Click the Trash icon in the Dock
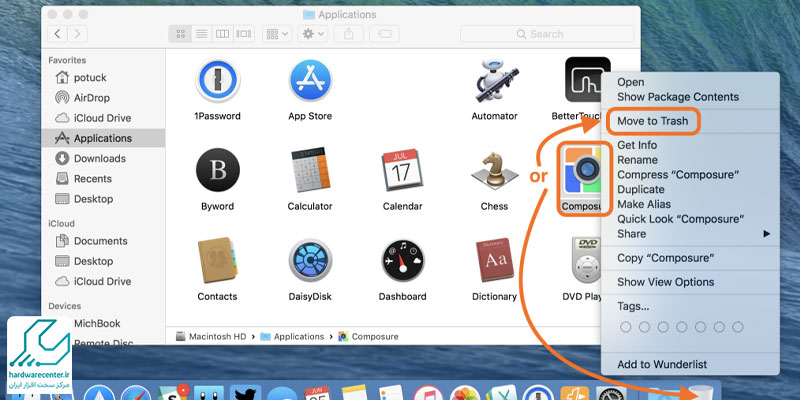 point(701,393)
